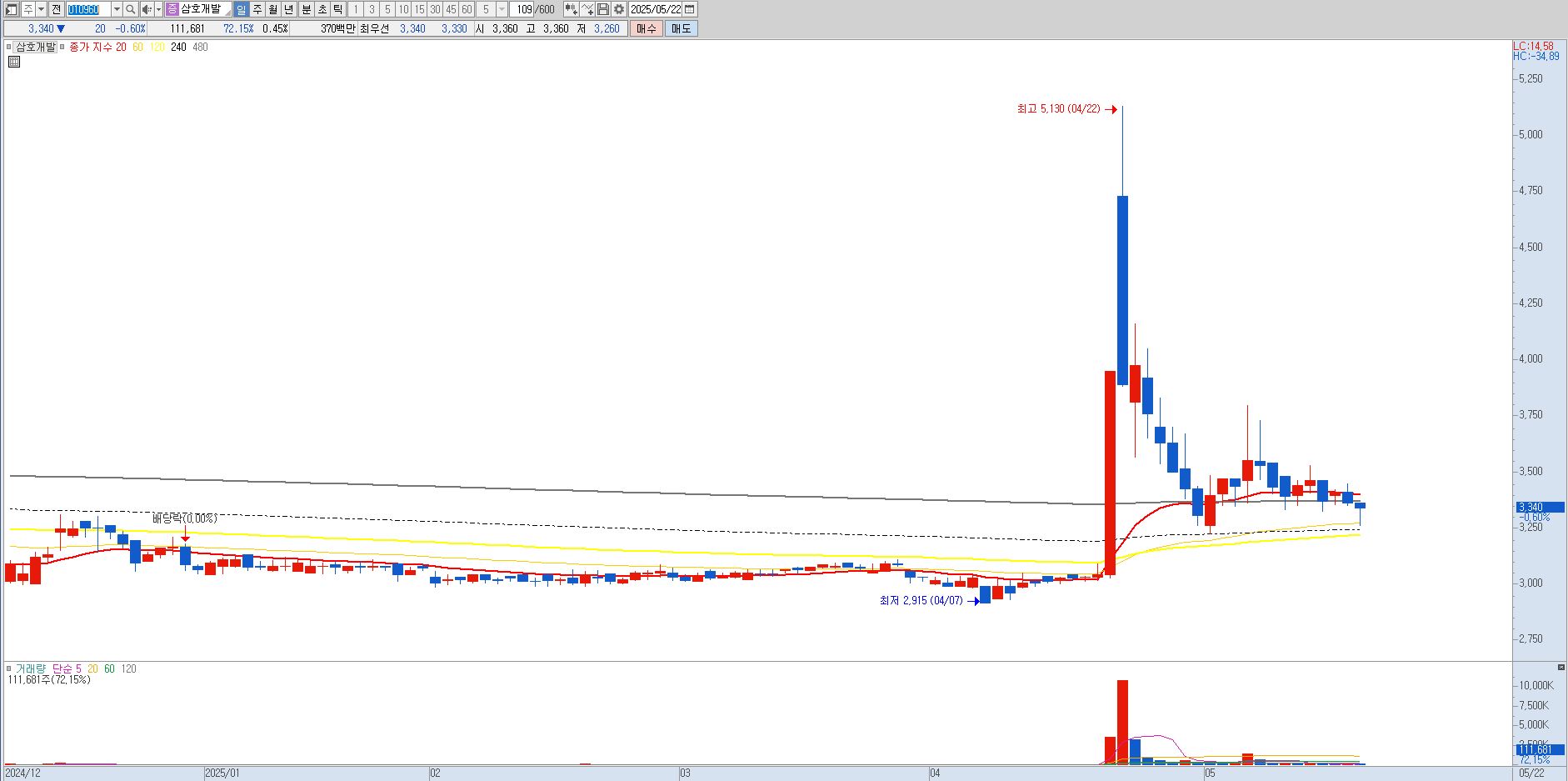Viewport: 1568px width, 781px height.
Task: Open chart settings gear icon
Action: point(619,9)
